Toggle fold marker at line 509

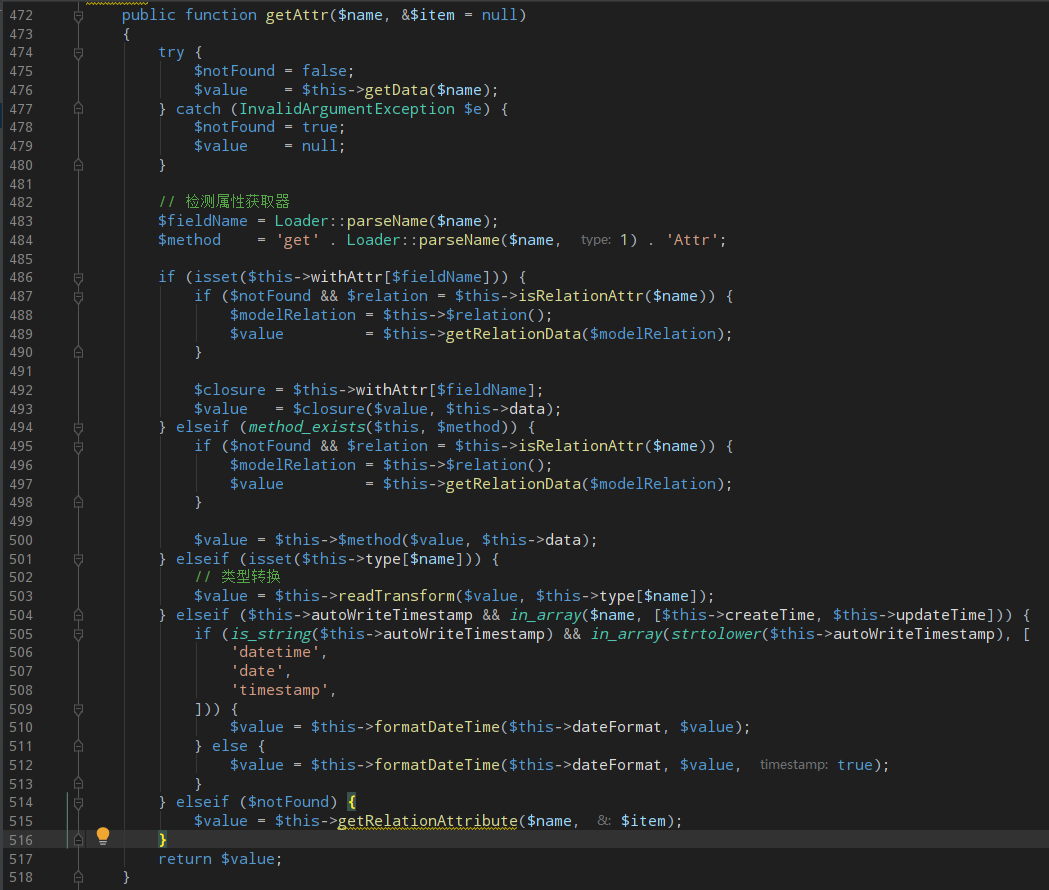78,709
